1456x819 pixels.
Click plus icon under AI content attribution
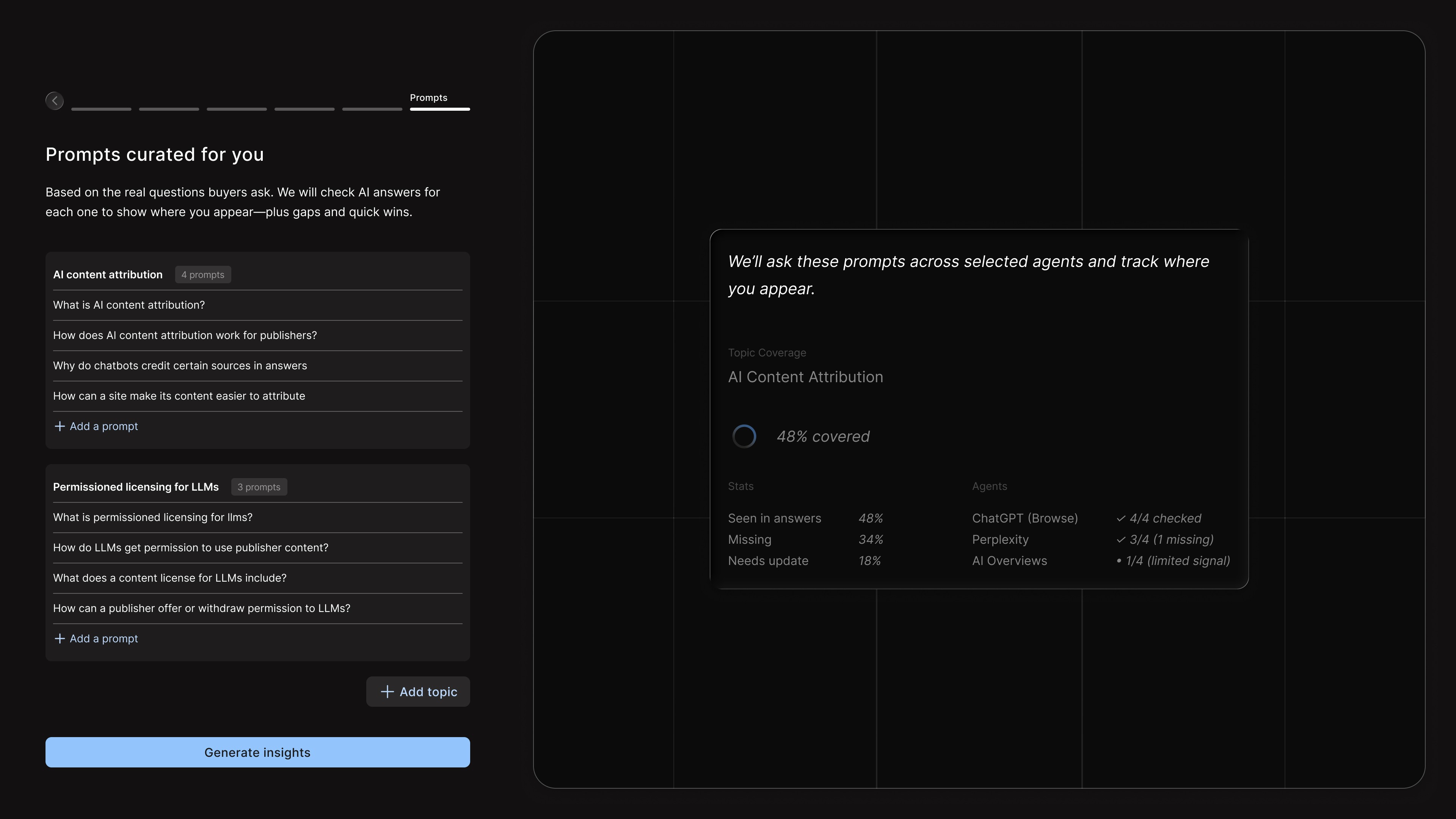[x=60, y=426]
